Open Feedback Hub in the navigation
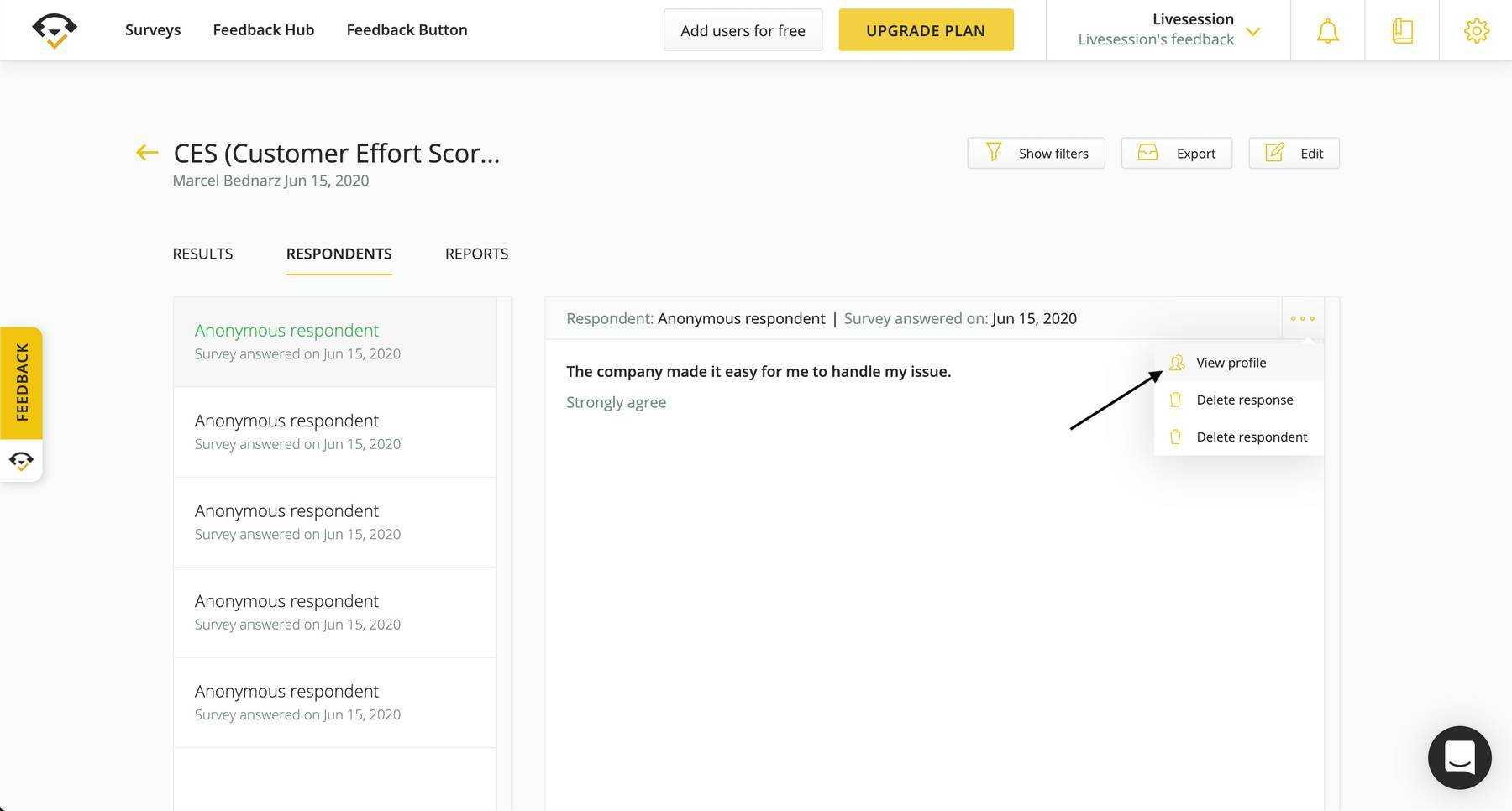This screenshot has height=811, width=1512. pos(263,29)
